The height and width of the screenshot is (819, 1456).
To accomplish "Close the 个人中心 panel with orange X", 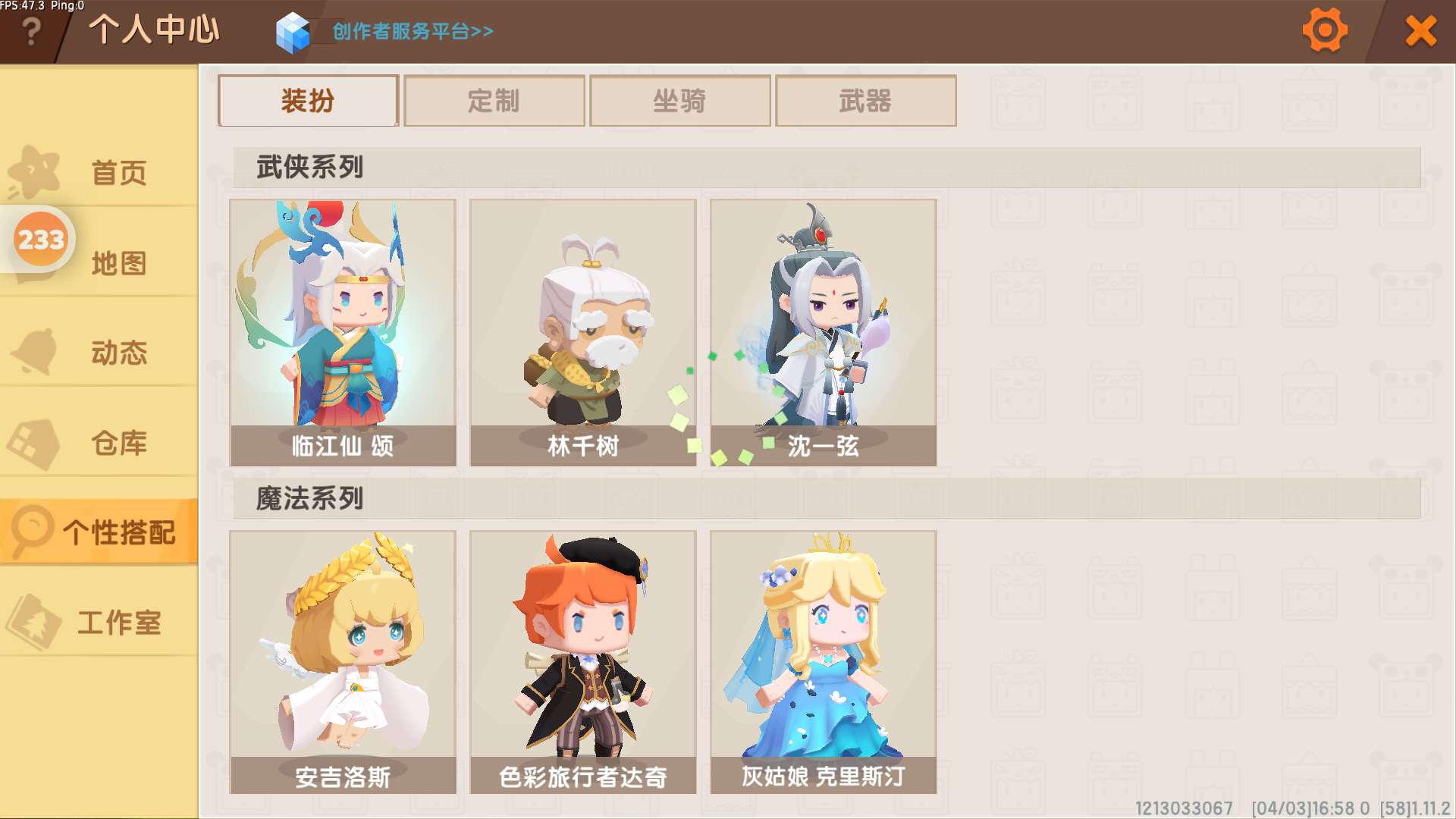I will pyautogui.click(x=1420, y=32).
